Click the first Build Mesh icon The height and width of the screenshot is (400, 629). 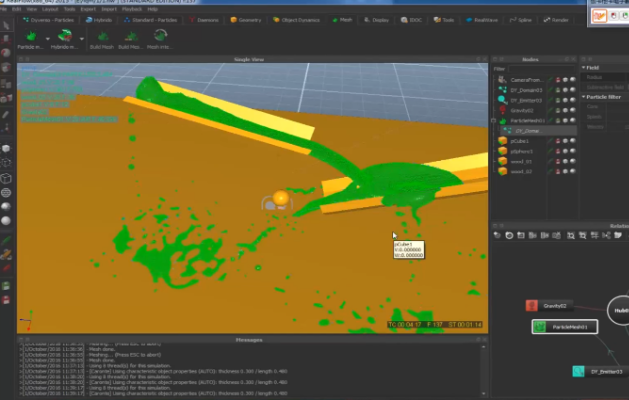tap(102, 37)
